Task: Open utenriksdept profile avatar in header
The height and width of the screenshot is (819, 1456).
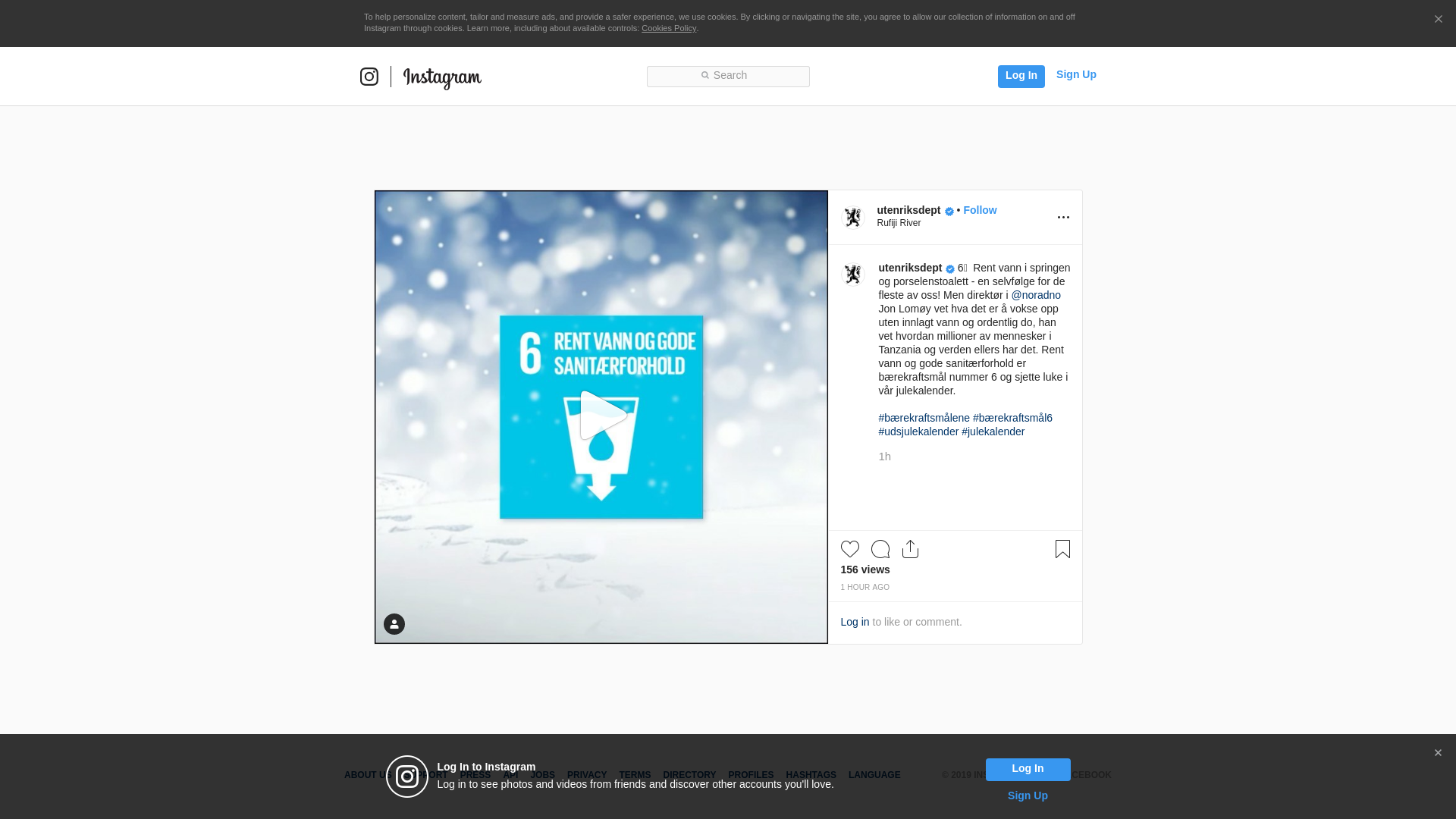Action: point(853,218)
